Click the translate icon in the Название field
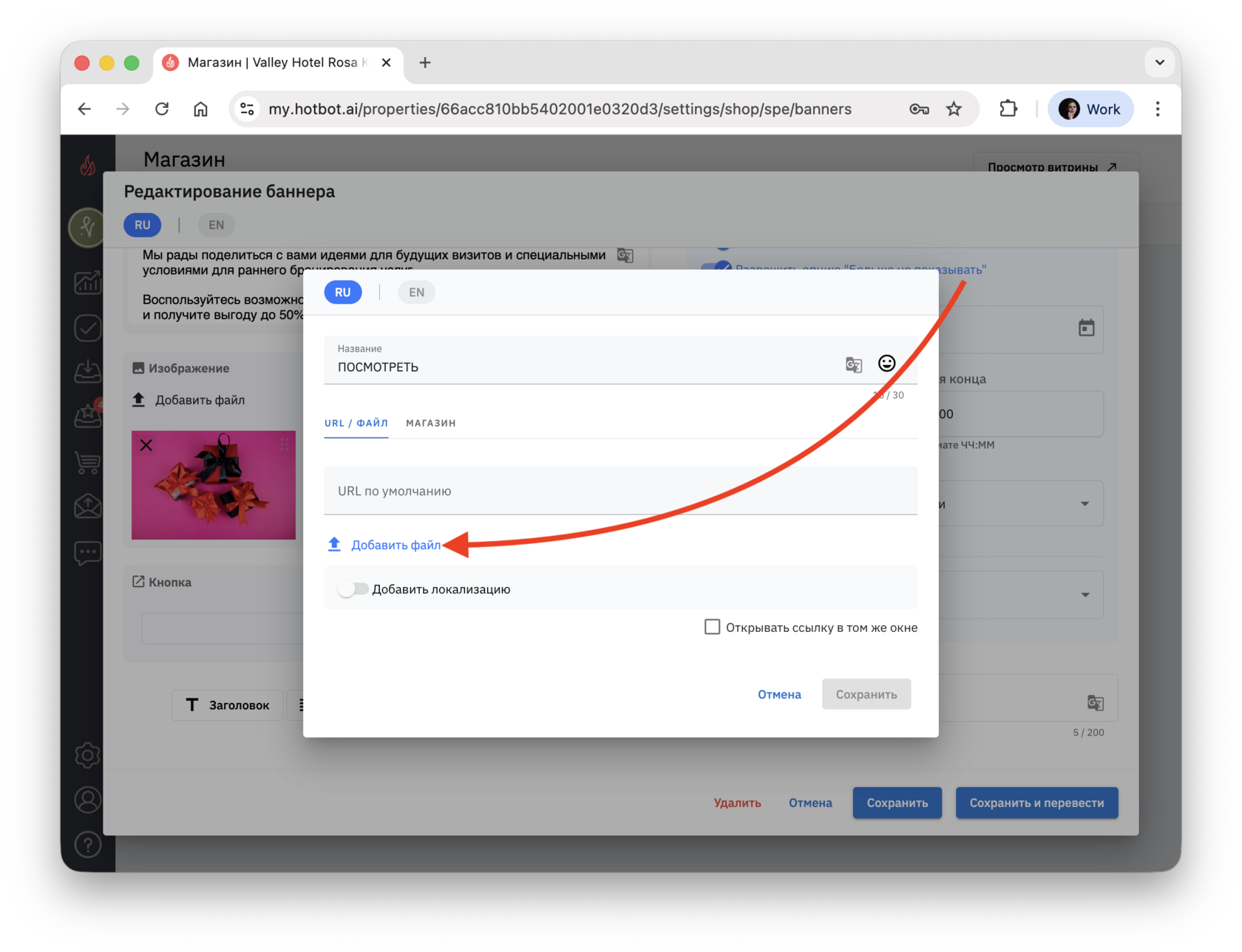1242x952 pixels. tap(854, 364)
